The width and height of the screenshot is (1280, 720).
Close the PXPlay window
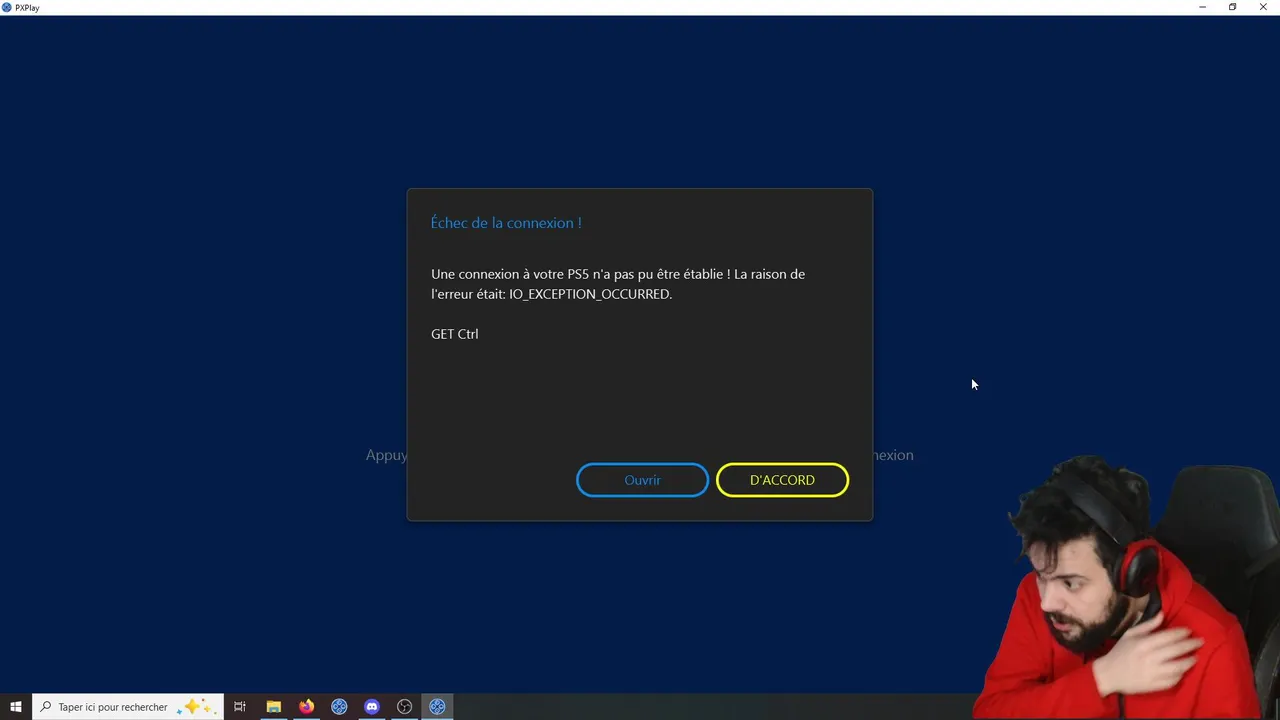click(x=1263, y=7)
